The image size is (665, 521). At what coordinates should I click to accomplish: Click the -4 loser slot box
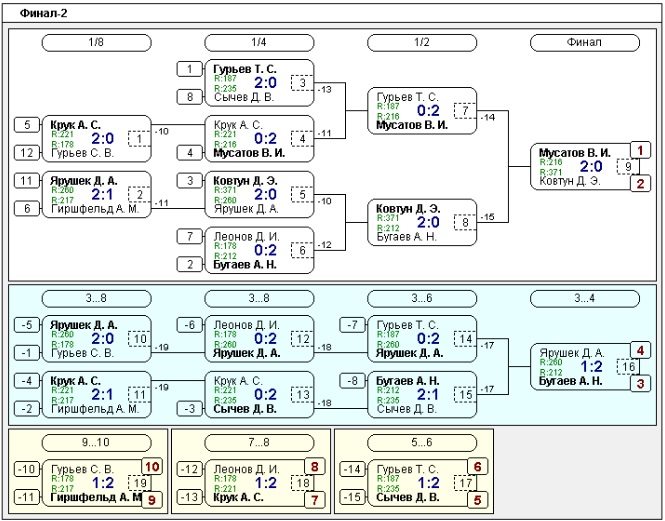pyautogui.click(x=27, y=381)
